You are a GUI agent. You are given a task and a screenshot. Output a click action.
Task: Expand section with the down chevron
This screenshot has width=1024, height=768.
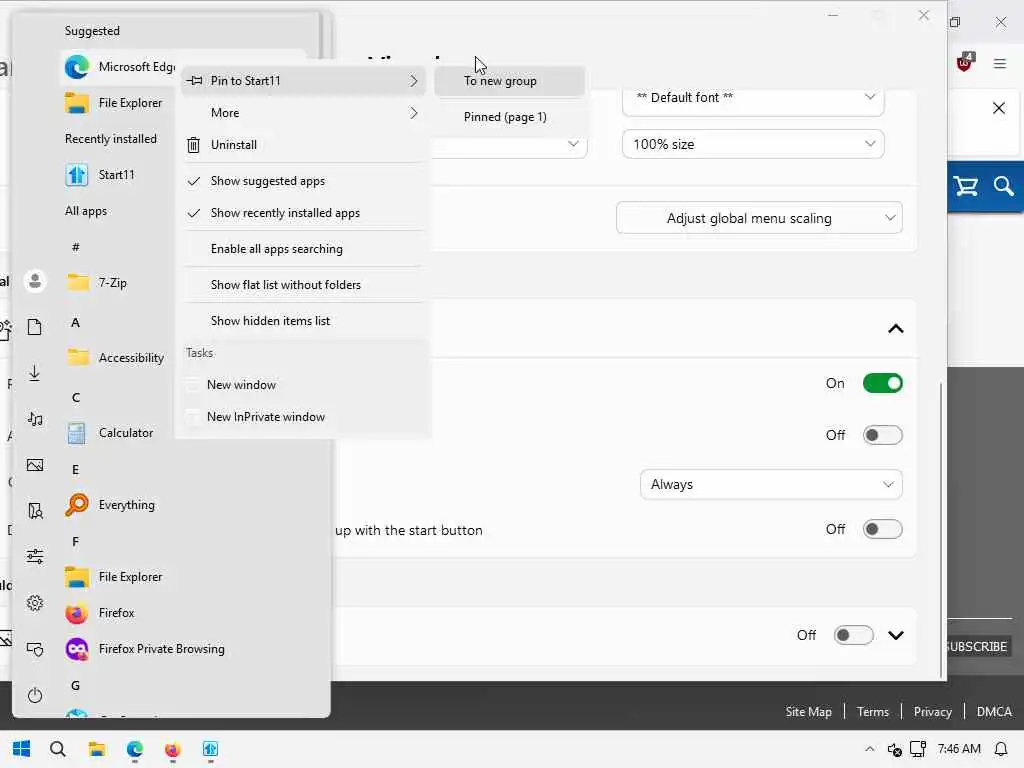click(x=896, y=635)
